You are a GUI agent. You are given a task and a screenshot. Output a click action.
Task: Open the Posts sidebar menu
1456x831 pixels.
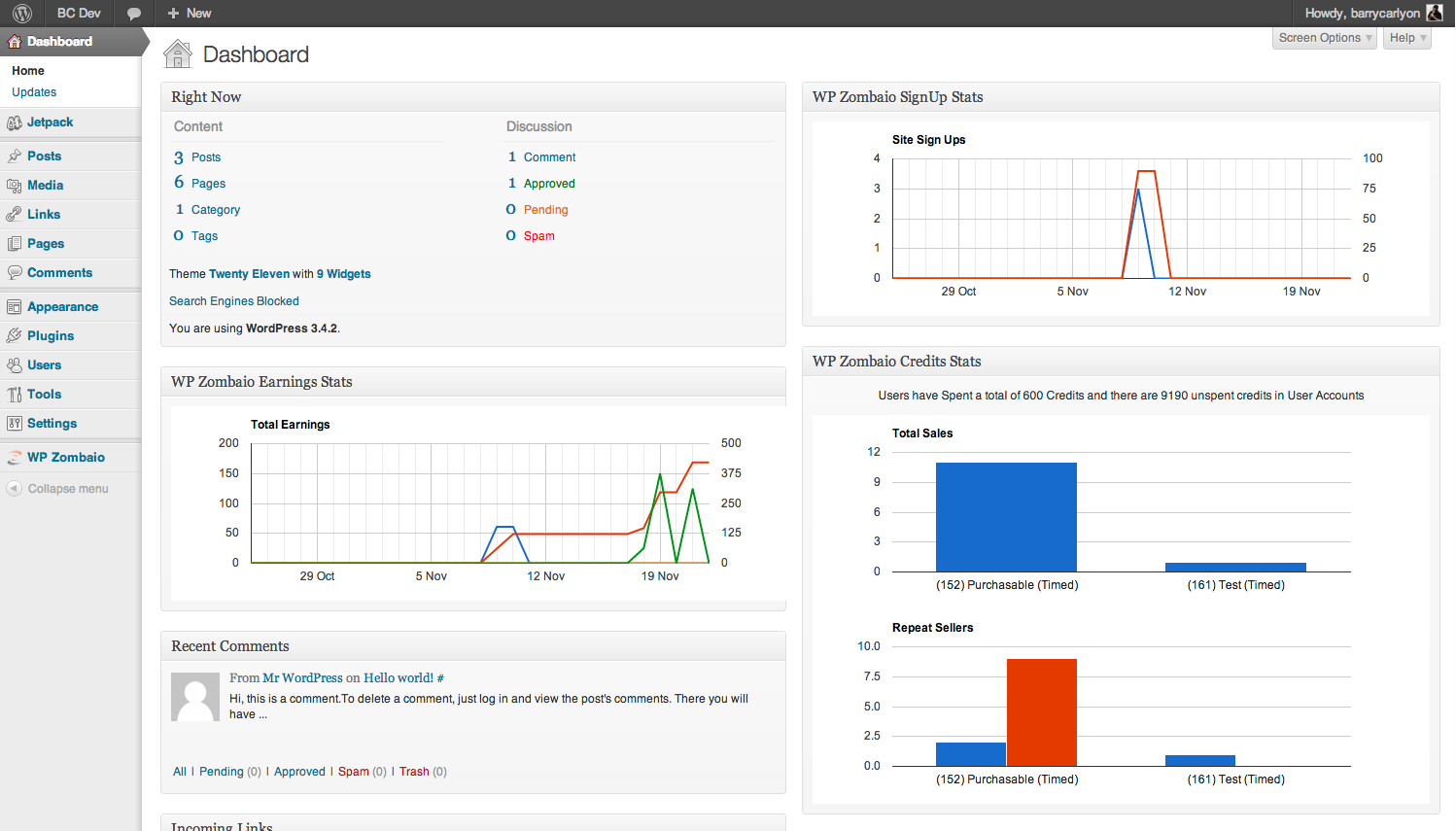point(45,156)
